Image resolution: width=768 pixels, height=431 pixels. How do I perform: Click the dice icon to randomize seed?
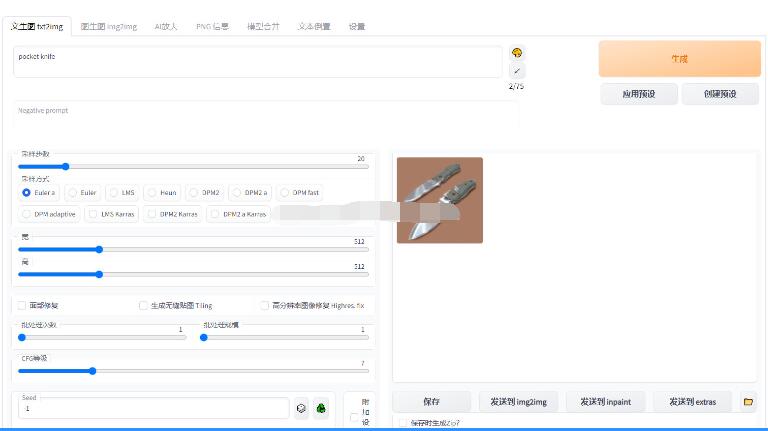tap(301, 408)
